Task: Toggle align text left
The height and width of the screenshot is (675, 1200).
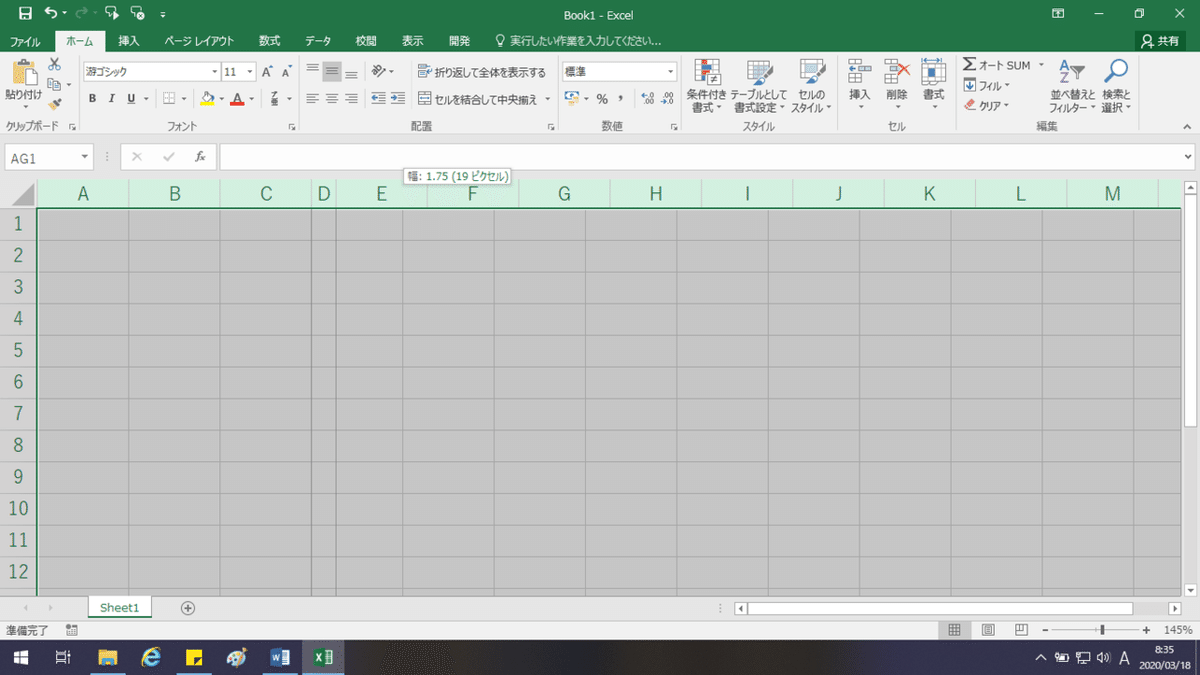Action: coord(312,98)
